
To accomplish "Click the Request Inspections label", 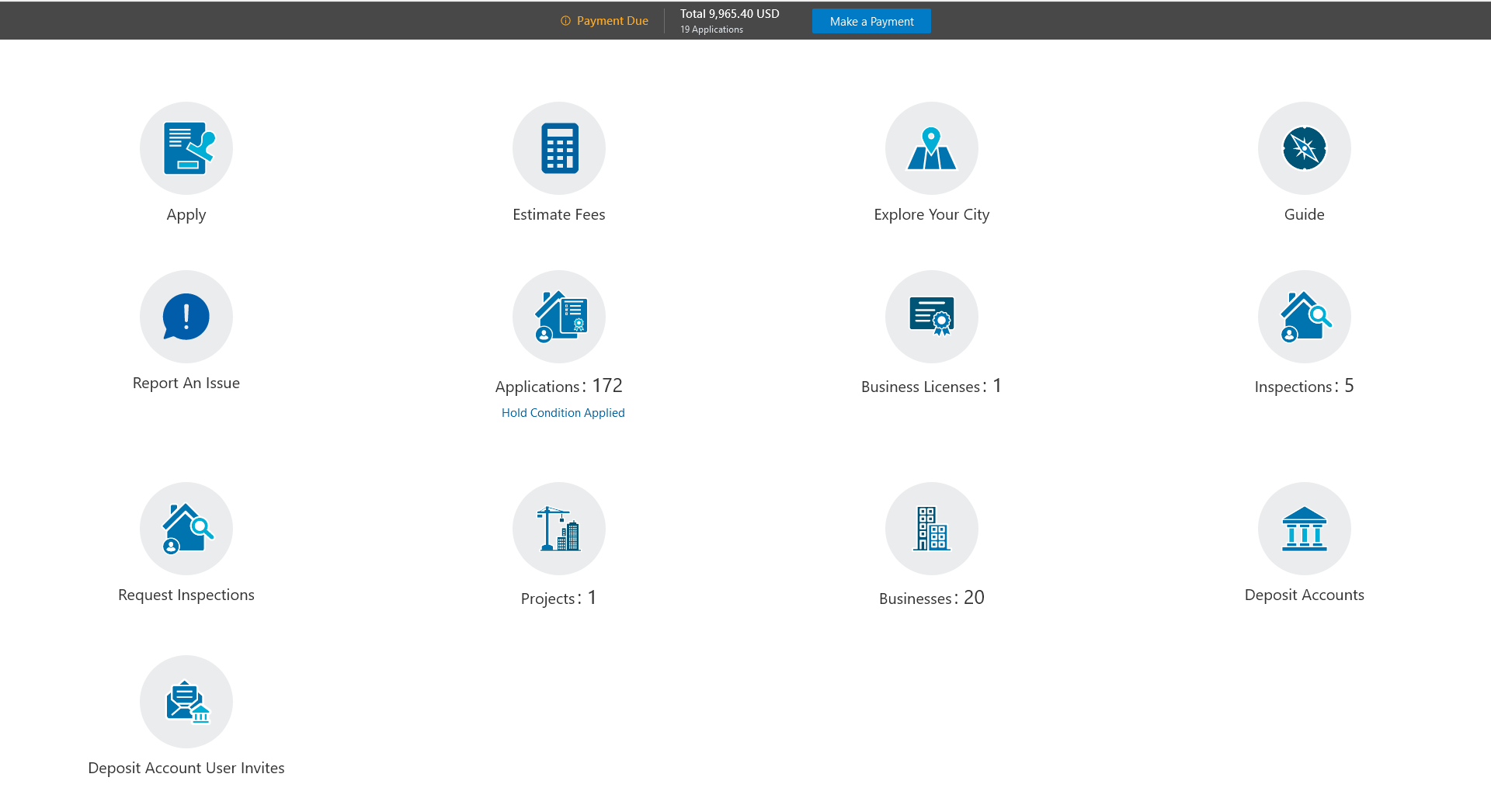I will (x=186, y=595).
